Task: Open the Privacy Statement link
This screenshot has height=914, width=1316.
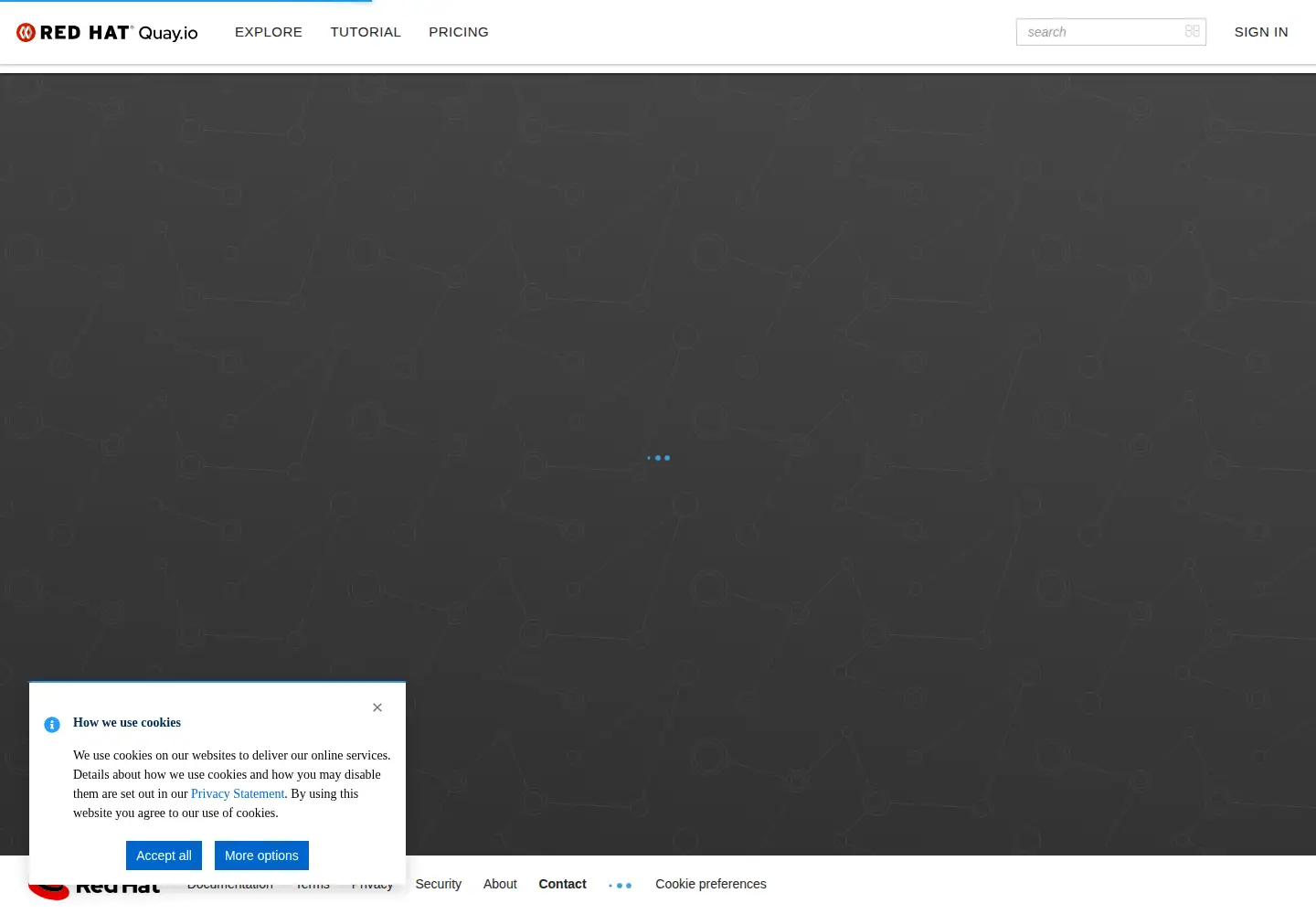Action: point(238,793)
